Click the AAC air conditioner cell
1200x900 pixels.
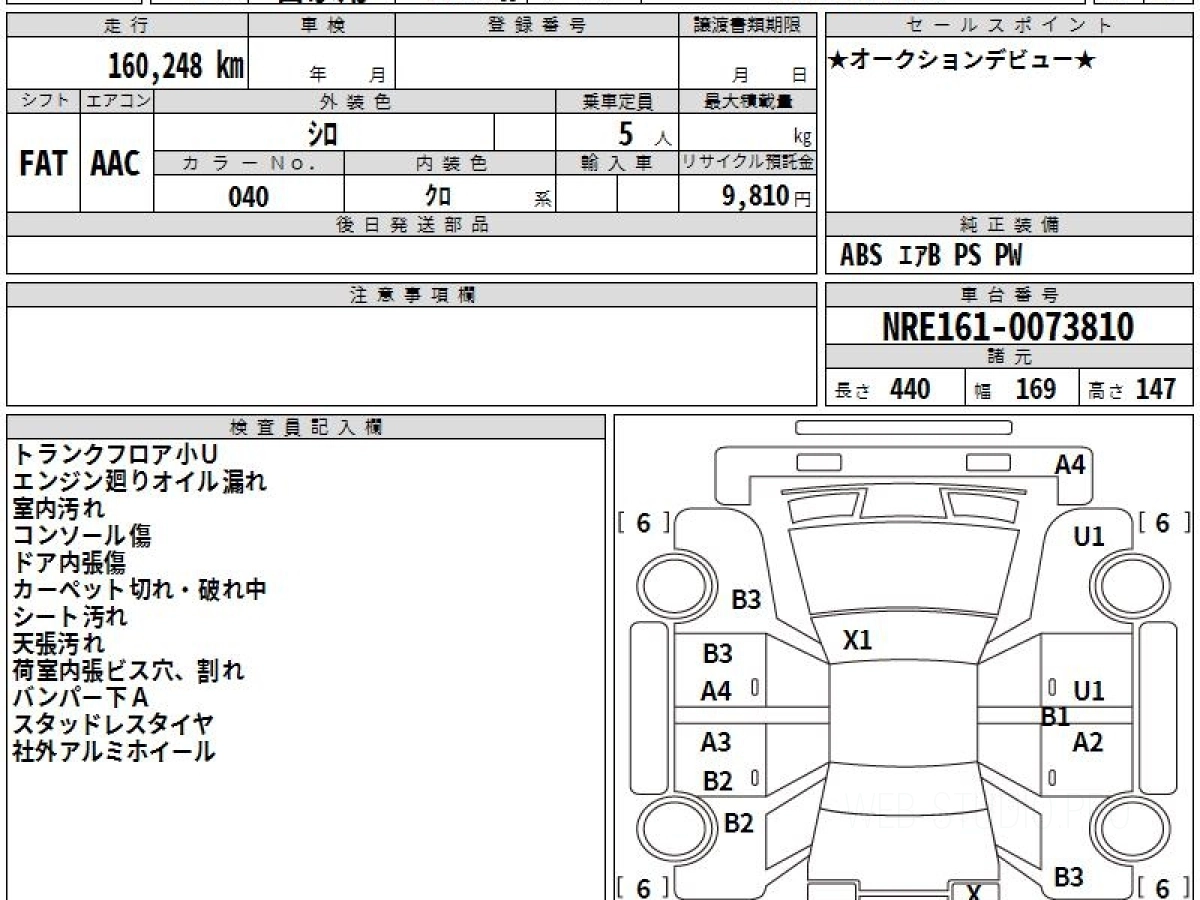[116, 164]
